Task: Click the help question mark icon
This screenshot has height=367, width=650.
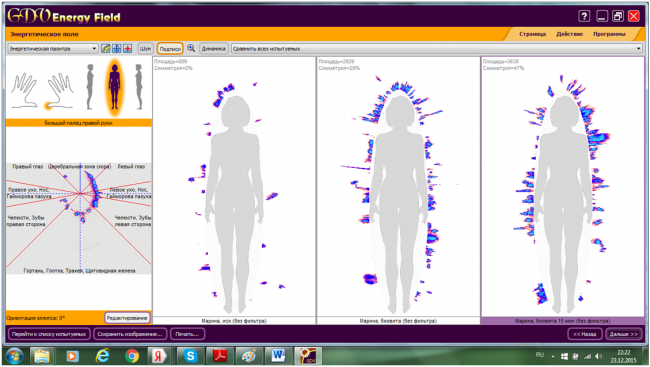Action: (x=584, y=16)
